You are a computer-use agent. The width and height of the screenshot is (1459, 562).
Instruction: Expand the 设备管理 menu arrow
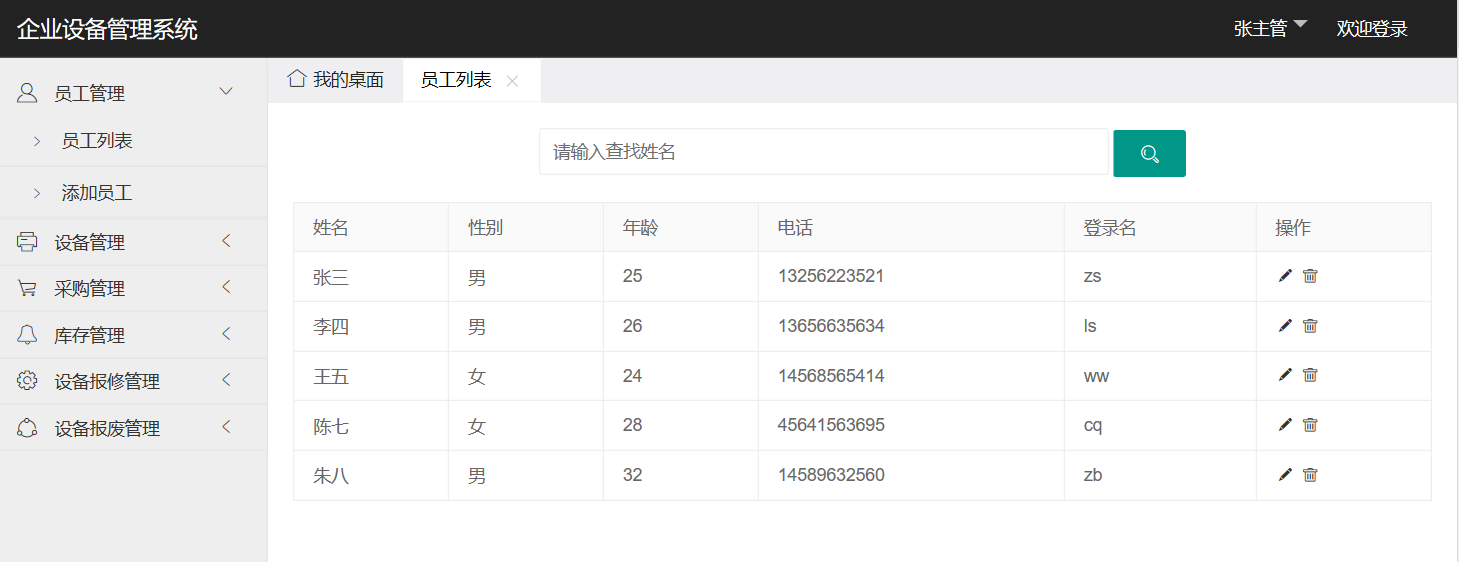click(x=226, y=241)
